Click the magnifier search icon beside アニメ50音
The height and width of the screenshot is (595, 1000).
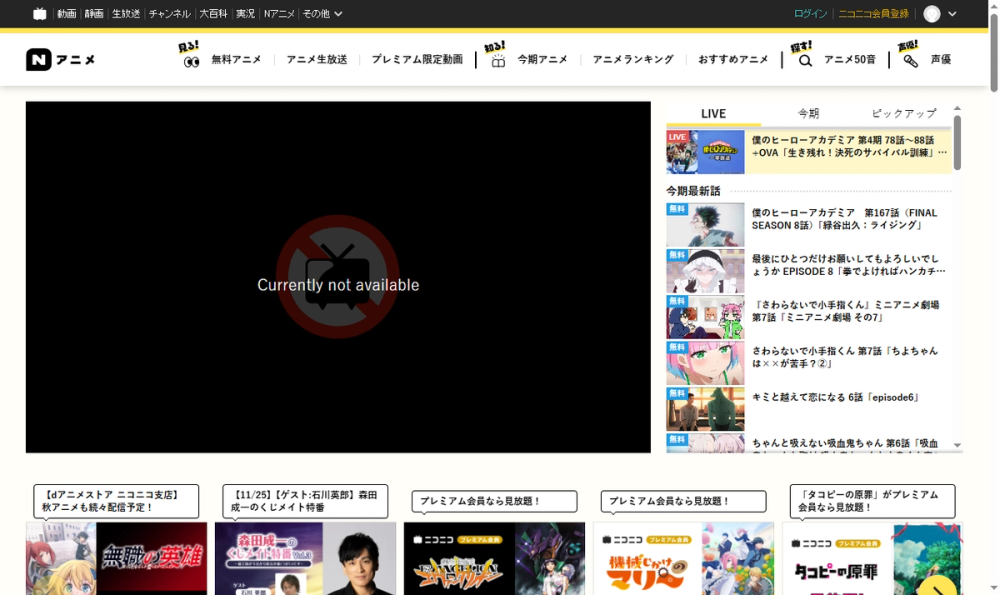point(805,61)
